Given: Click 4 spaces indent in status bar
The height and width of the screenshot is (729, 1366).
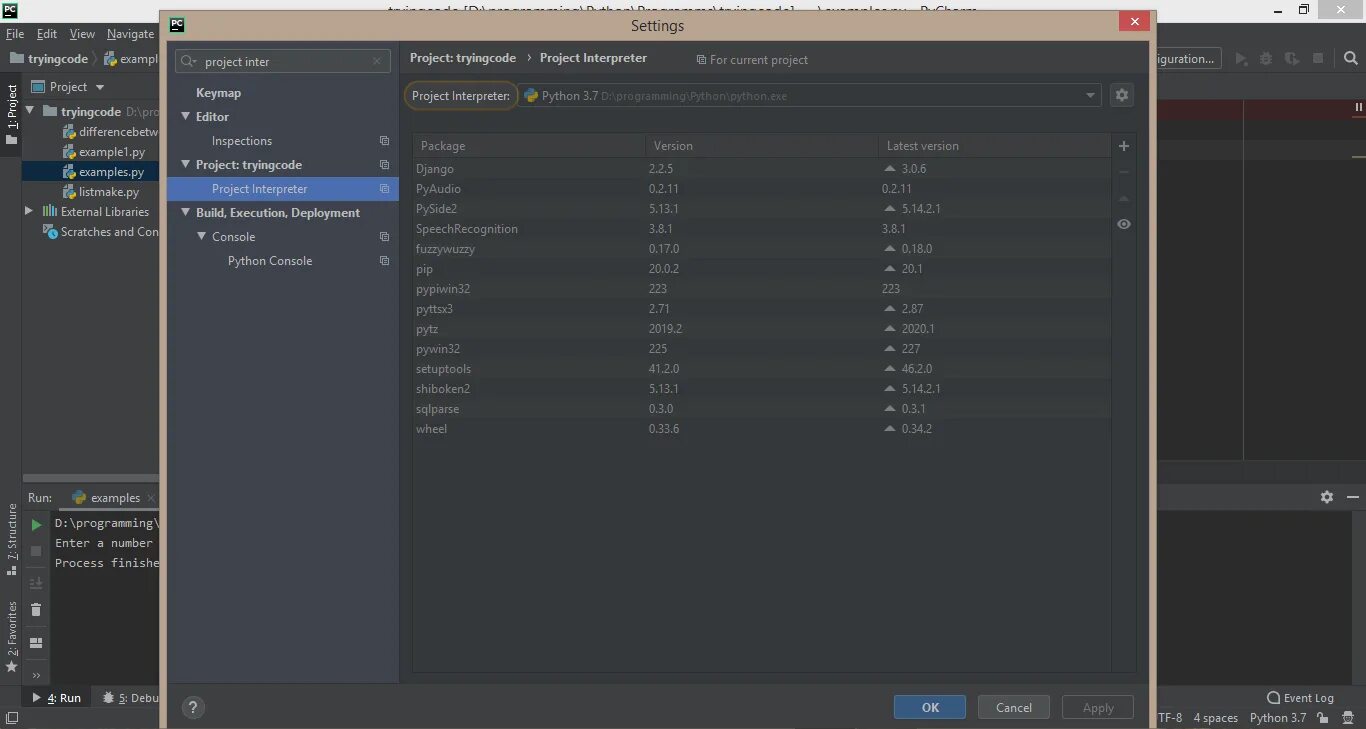Looking at the screenshot, I should pyautogui.click(x=1215, y=717).
